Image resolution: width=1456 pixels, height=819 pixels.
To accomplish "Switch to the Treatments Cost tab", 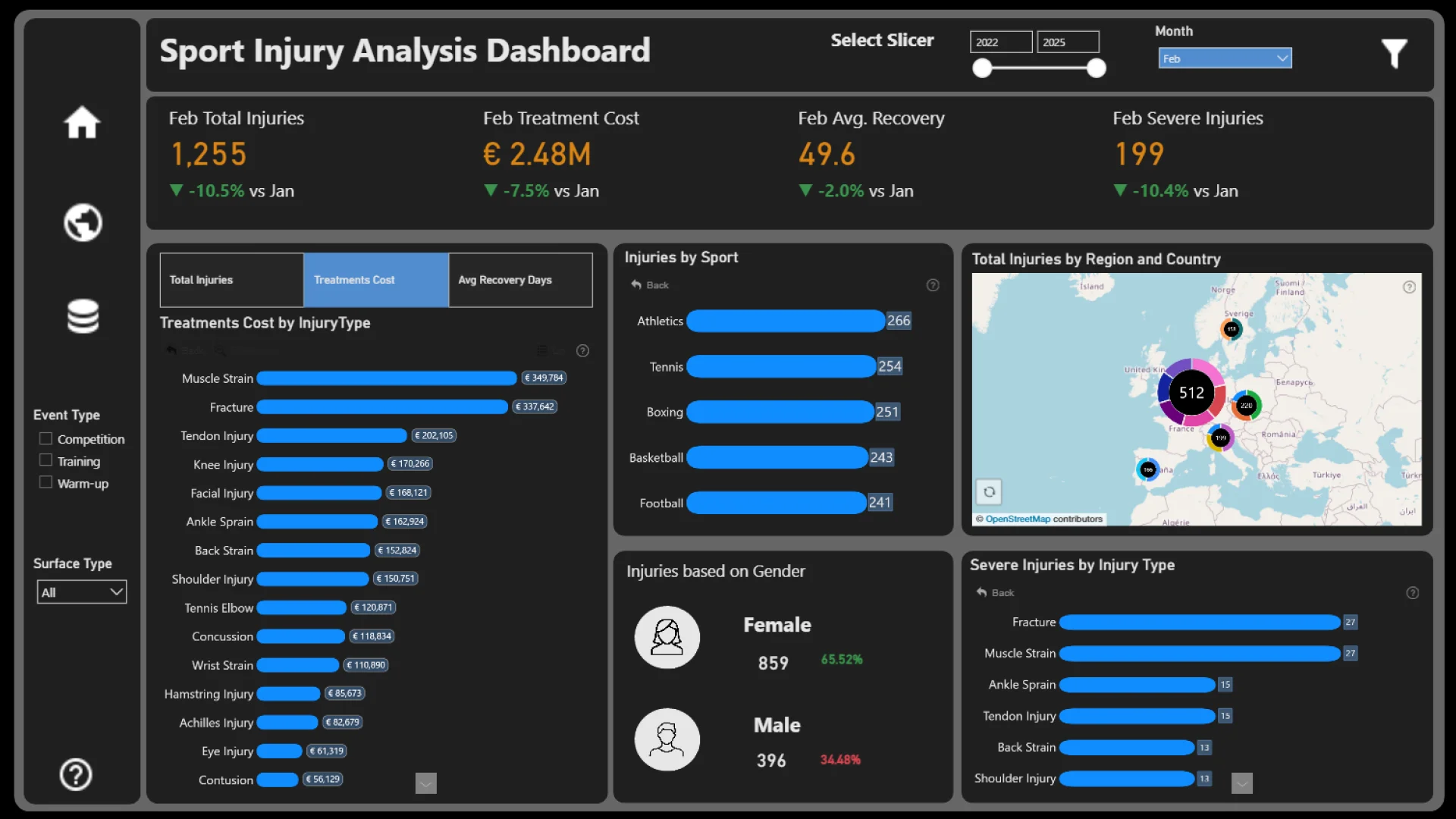I will [x=376, y=280].
